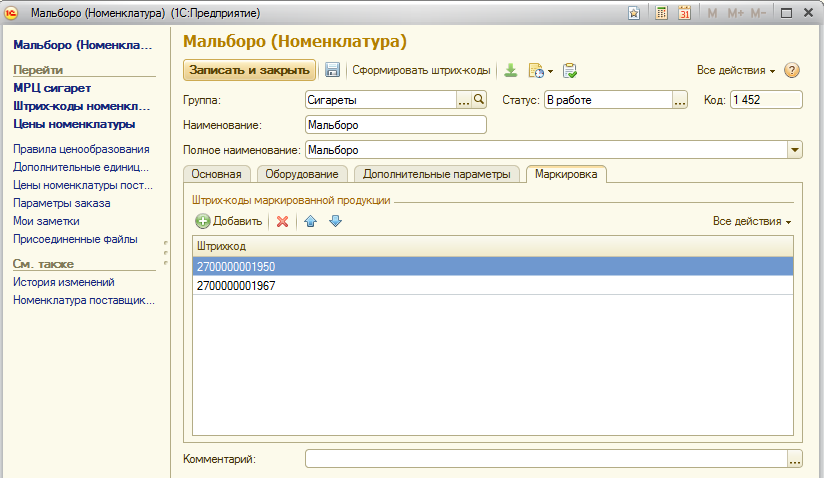This screenshot has height=478, width=824.
Task: Expand Полное наименование dropdown arrow
Action: point(795,150)
